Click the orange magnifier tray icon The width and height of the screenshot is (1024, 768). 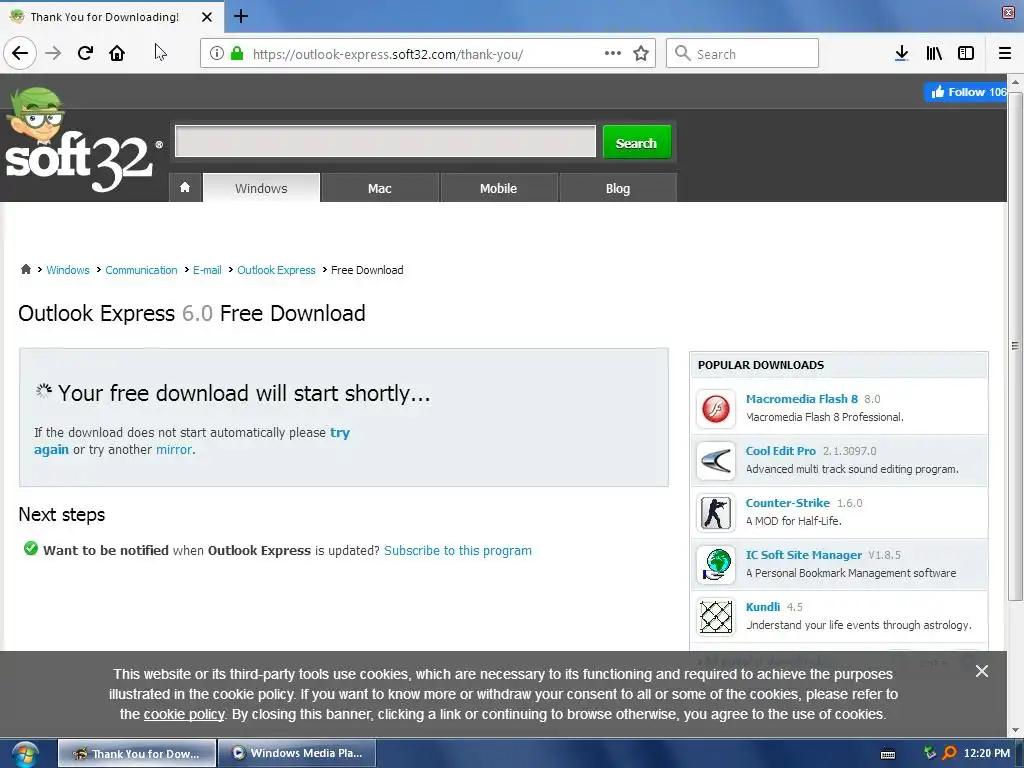pyautogui.click(x=950, y=753)
